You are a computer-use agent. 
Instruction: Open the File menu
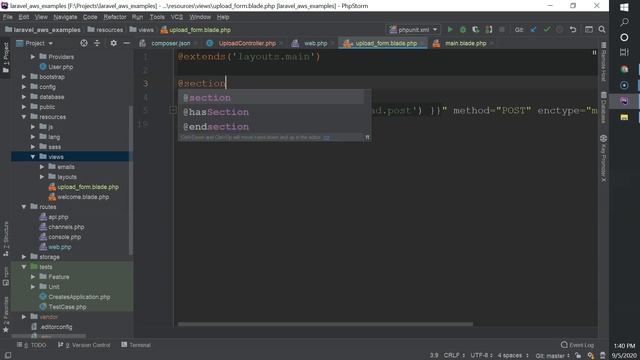7,17
